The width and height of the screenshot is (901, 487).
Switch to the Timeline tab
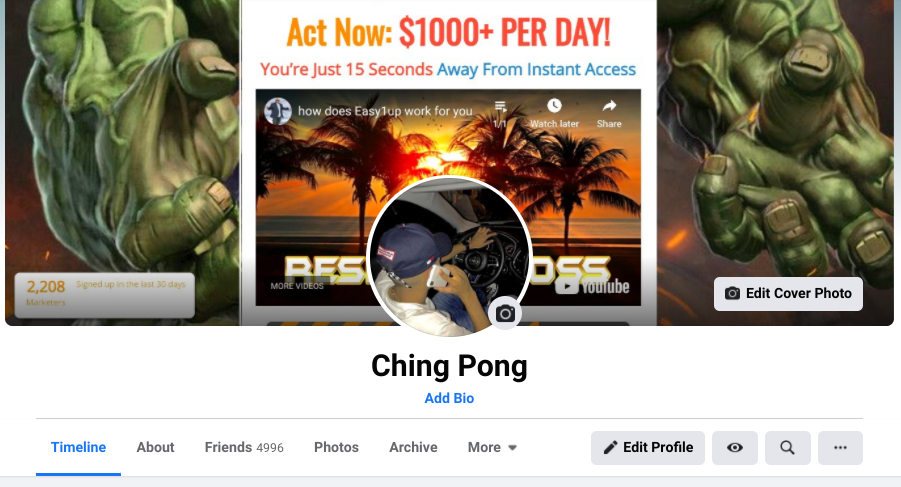(x=78, y=447)
